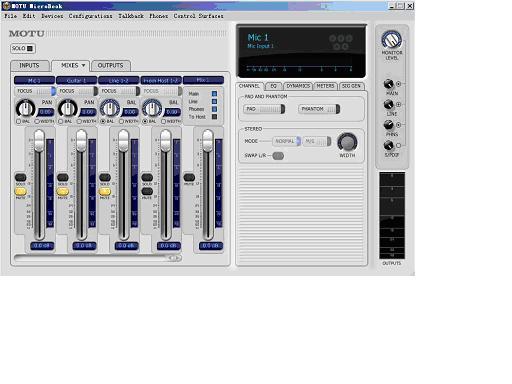Toggle the Pad switch
The height and width of the screenshot is (384, 512).
pyautogui.click(x=264, y=109)
